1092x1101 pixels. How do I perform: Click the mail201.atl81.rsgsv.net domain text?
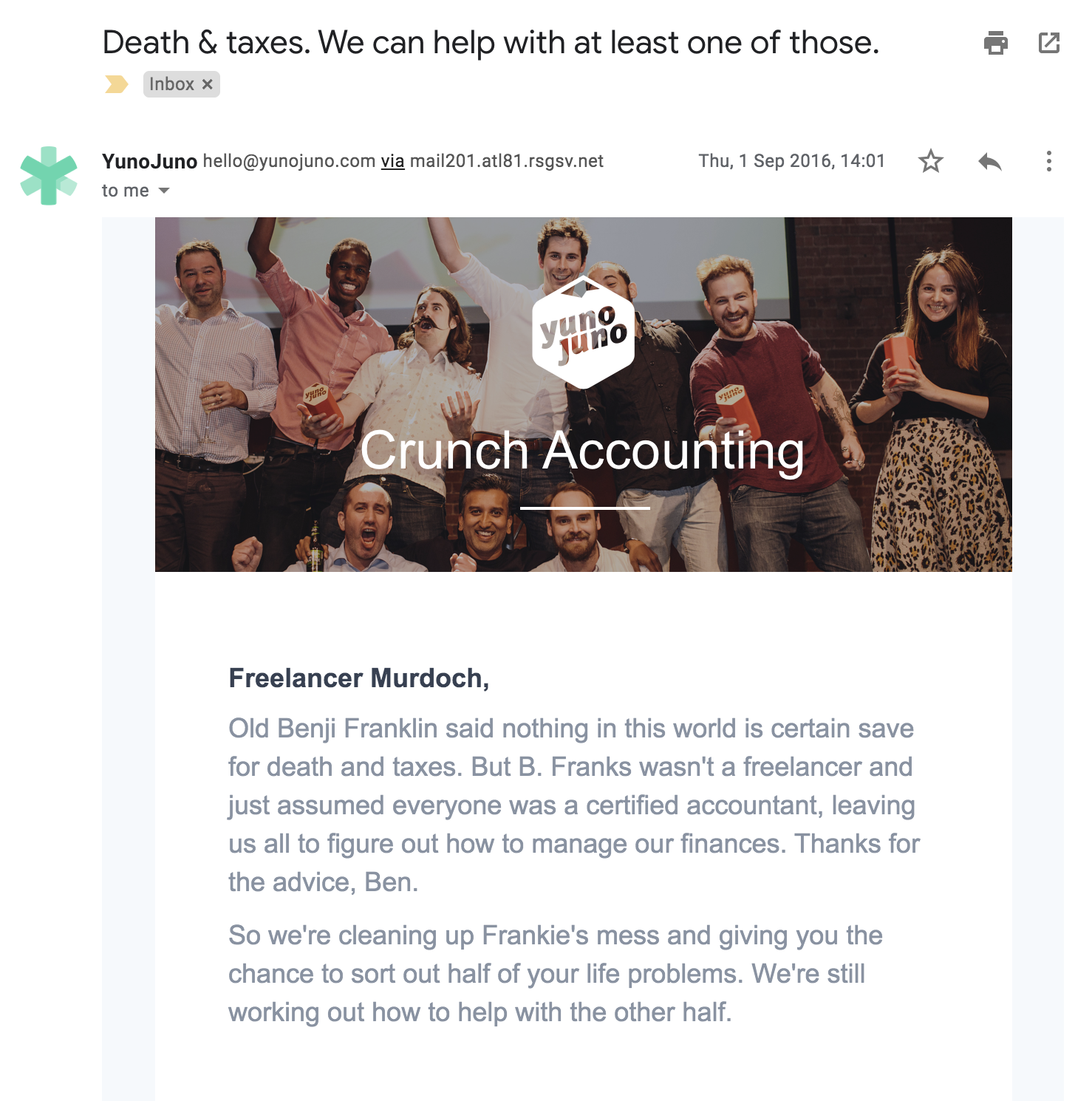506,161
